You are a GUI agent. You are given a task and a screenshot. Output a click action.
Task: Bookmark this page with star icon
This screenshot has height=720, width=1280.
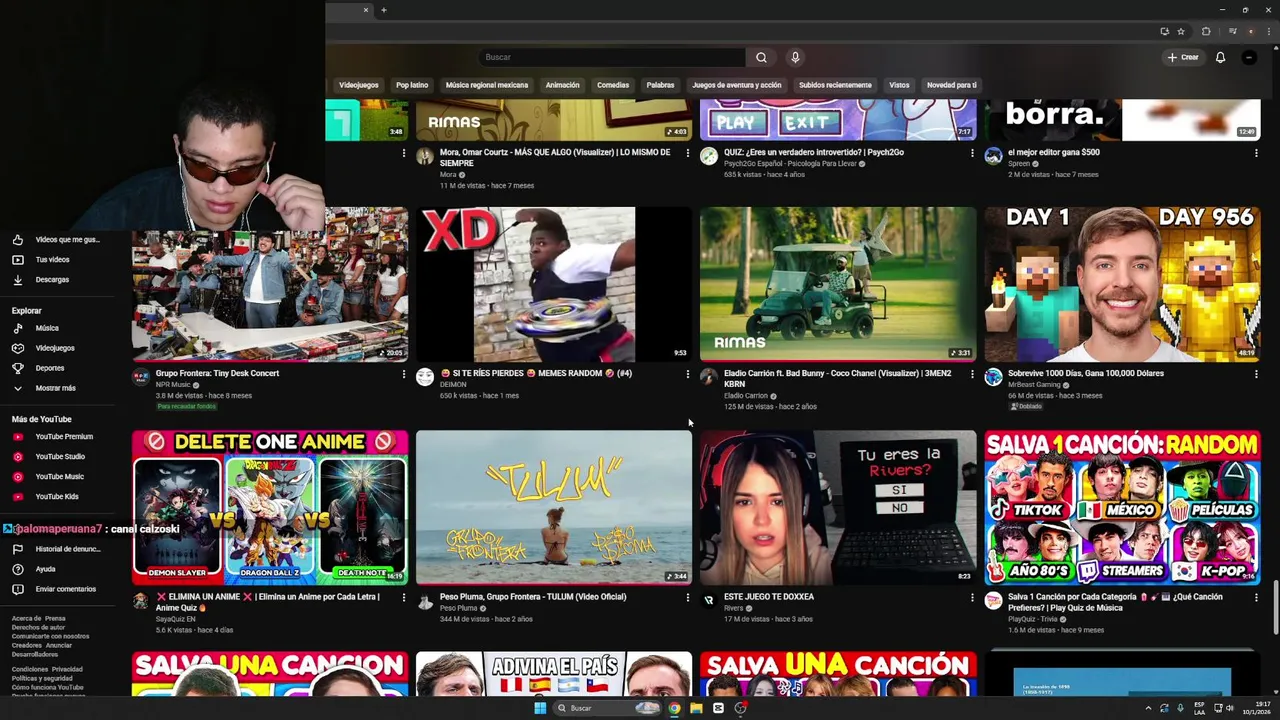pyautogui.click(x=1181, y=31)
